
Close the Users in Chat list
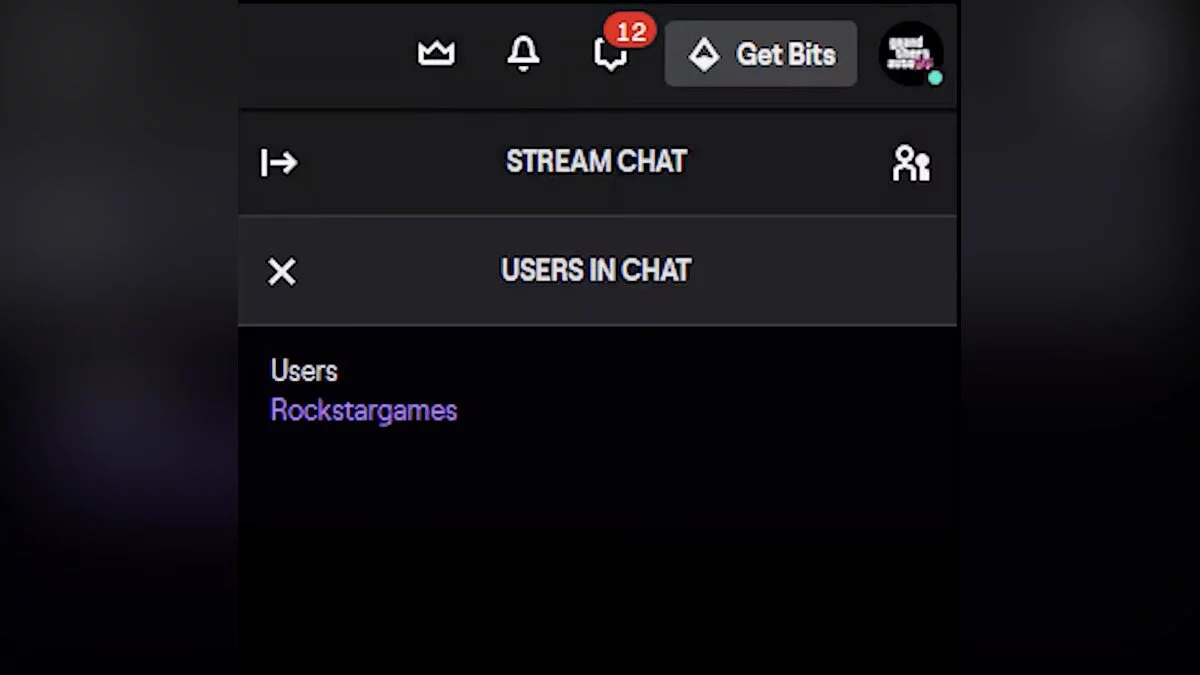(x=282, y=271)
